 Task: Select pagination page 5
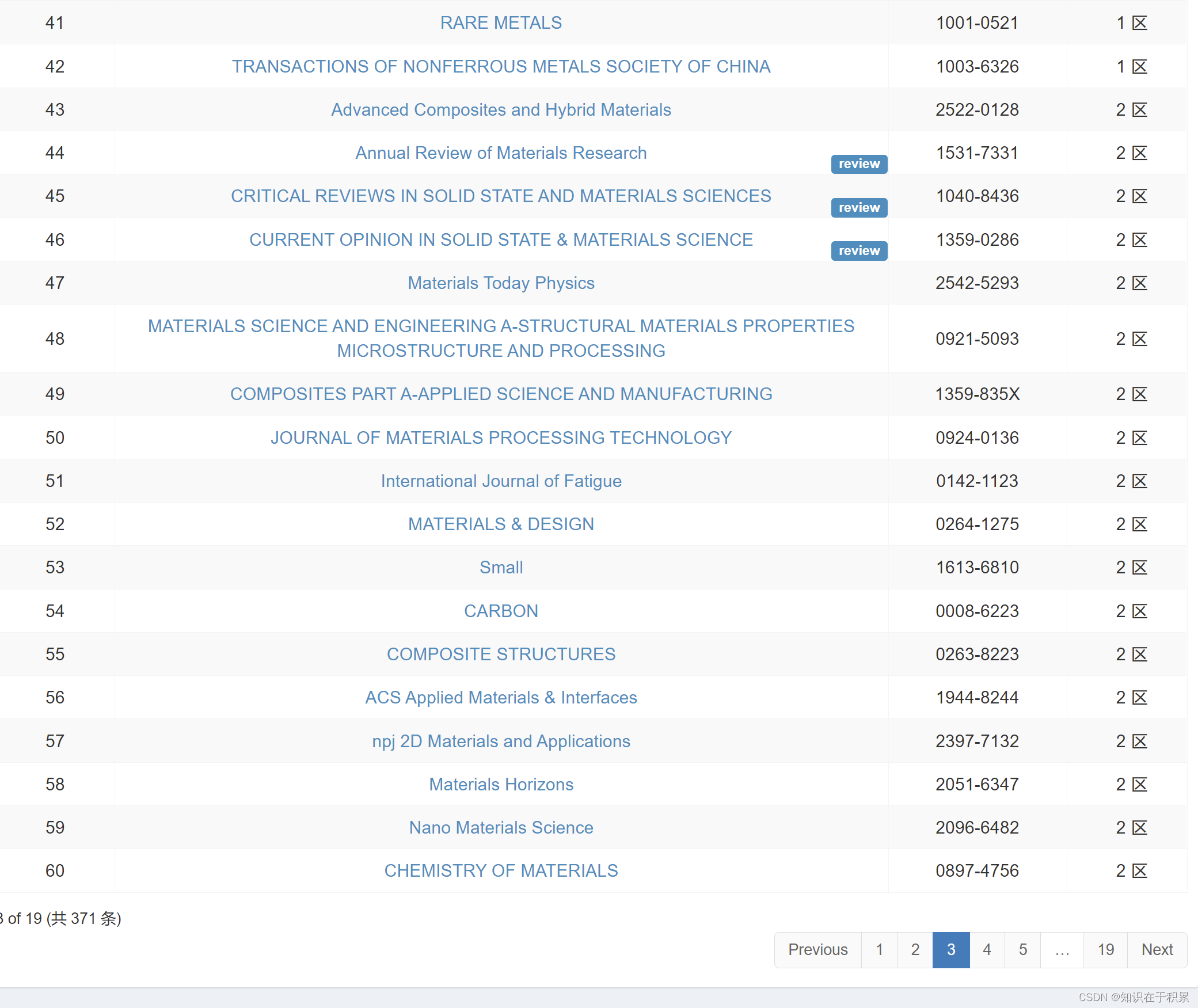(1022, 949)
